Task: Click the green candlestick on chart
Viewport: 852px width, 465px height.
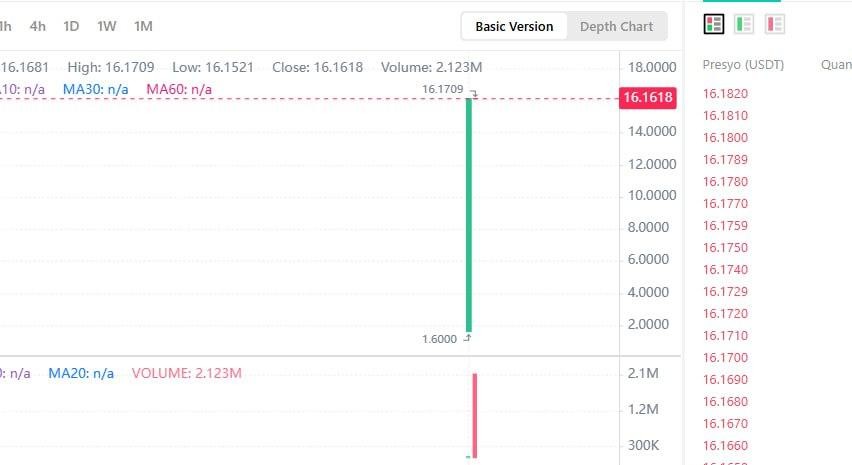Action: click(468, 215)
